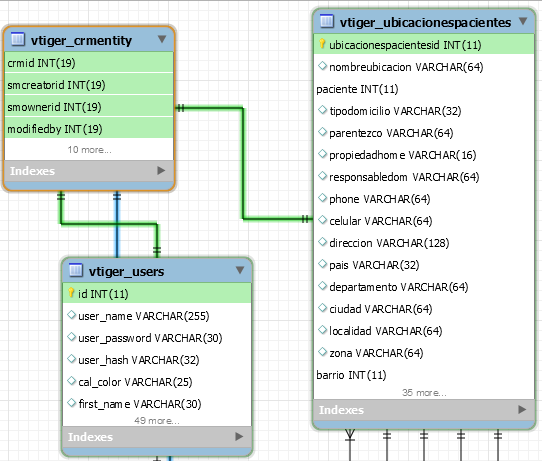This screenshot has height=461, width=542.
Task: Click the vtiger_ubicacionespacientes table icon
Action: click(327, 21)
